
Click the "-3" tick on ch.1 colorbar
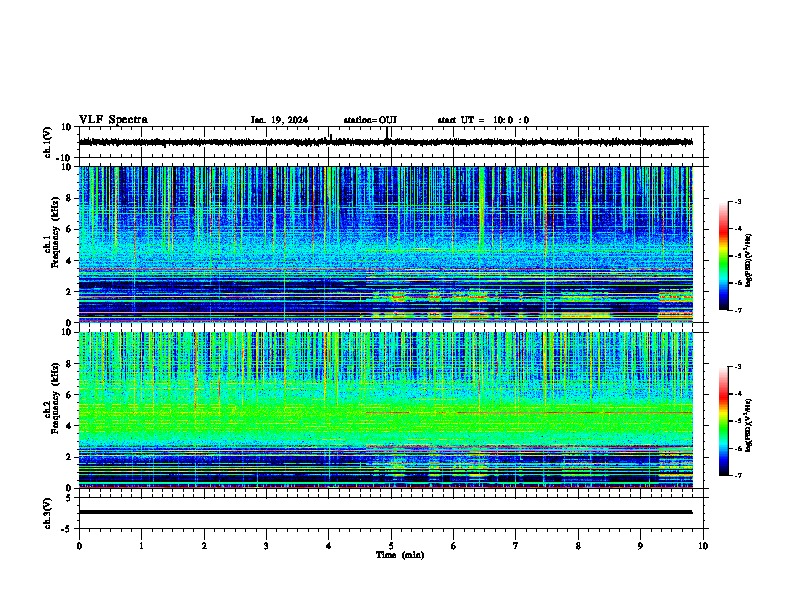tap(738, 201)
